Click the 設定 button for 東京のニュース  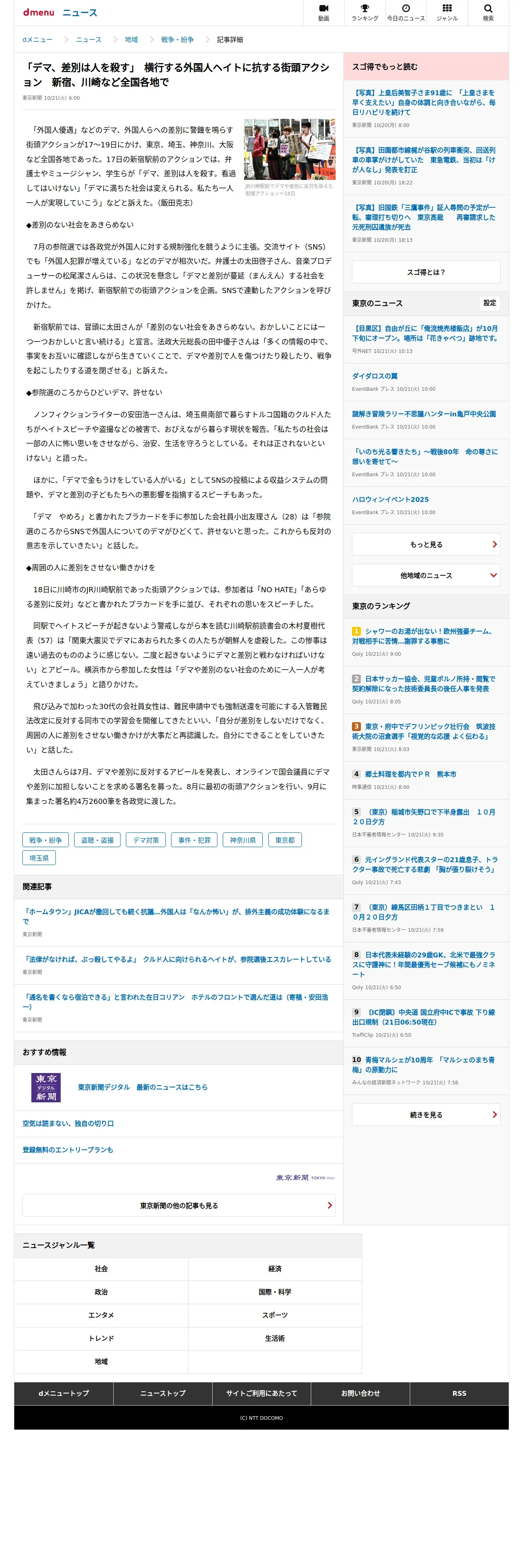coord(490,303)
